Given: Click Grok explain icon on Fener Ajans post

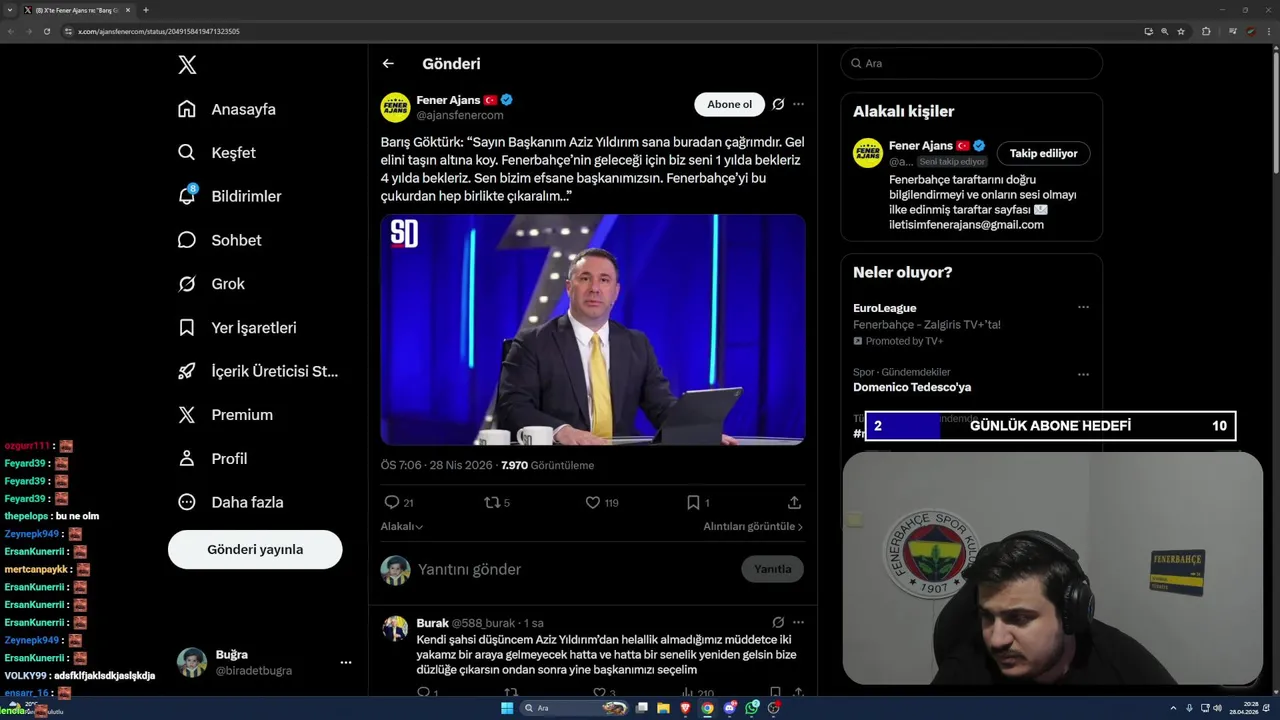Looking at the screenshot, I should (x=778, y=104).
